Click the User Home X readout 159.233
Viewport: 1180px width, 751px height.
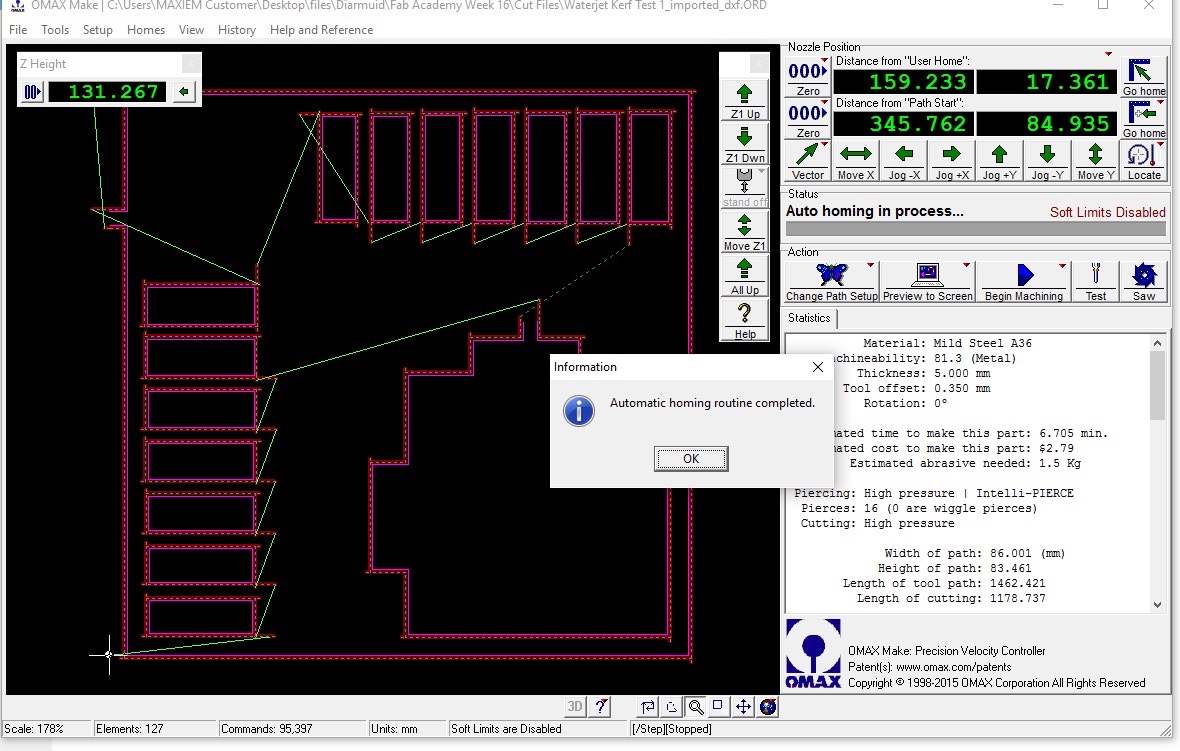(x=904, y=81)
